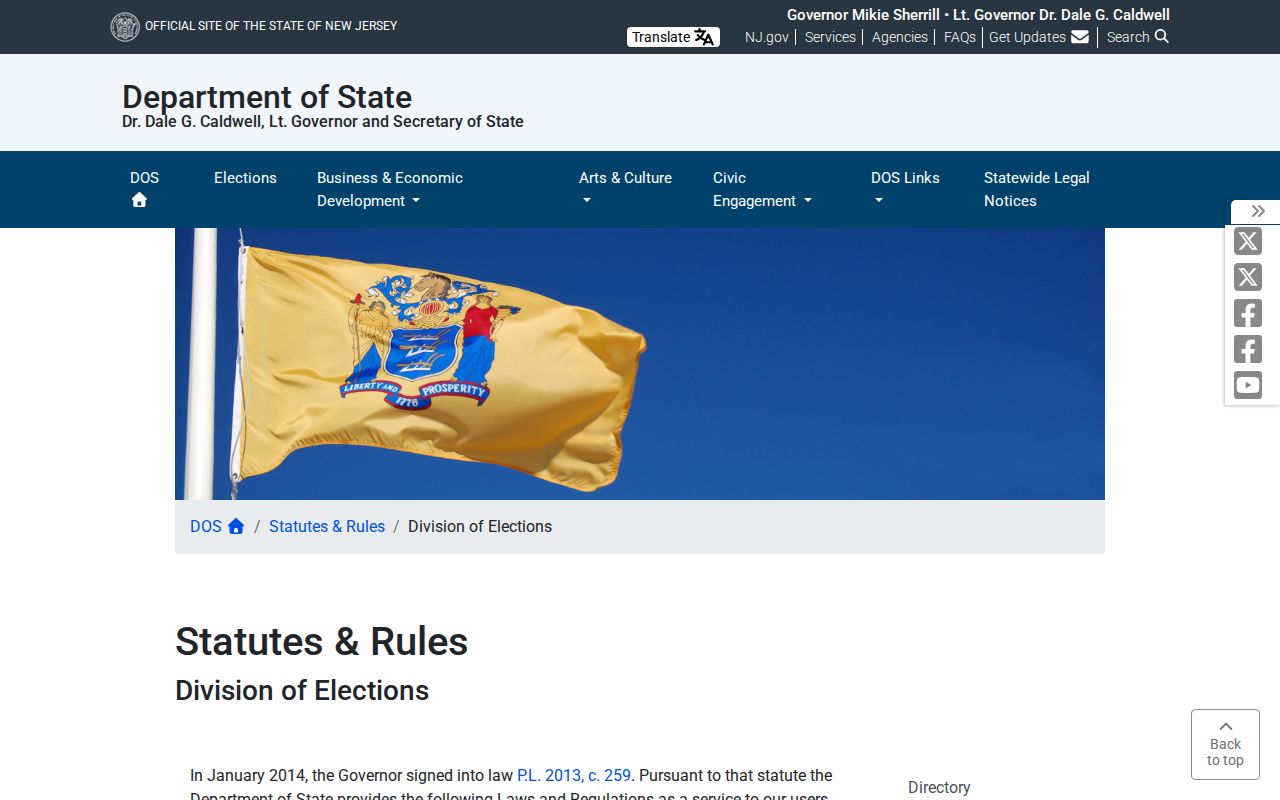The width and height of the screenshot is (1280, 800).
Task: Click the Statutes & Rules heading
Action: tap(322, 641)
